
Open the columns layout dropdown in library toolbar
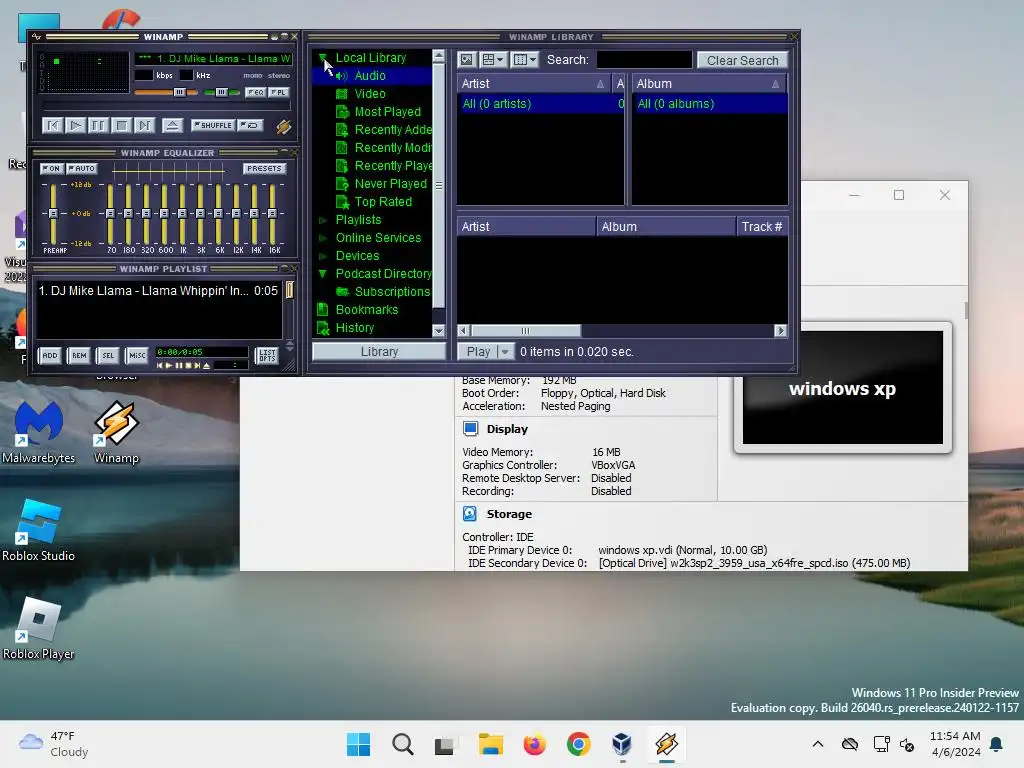524,60
